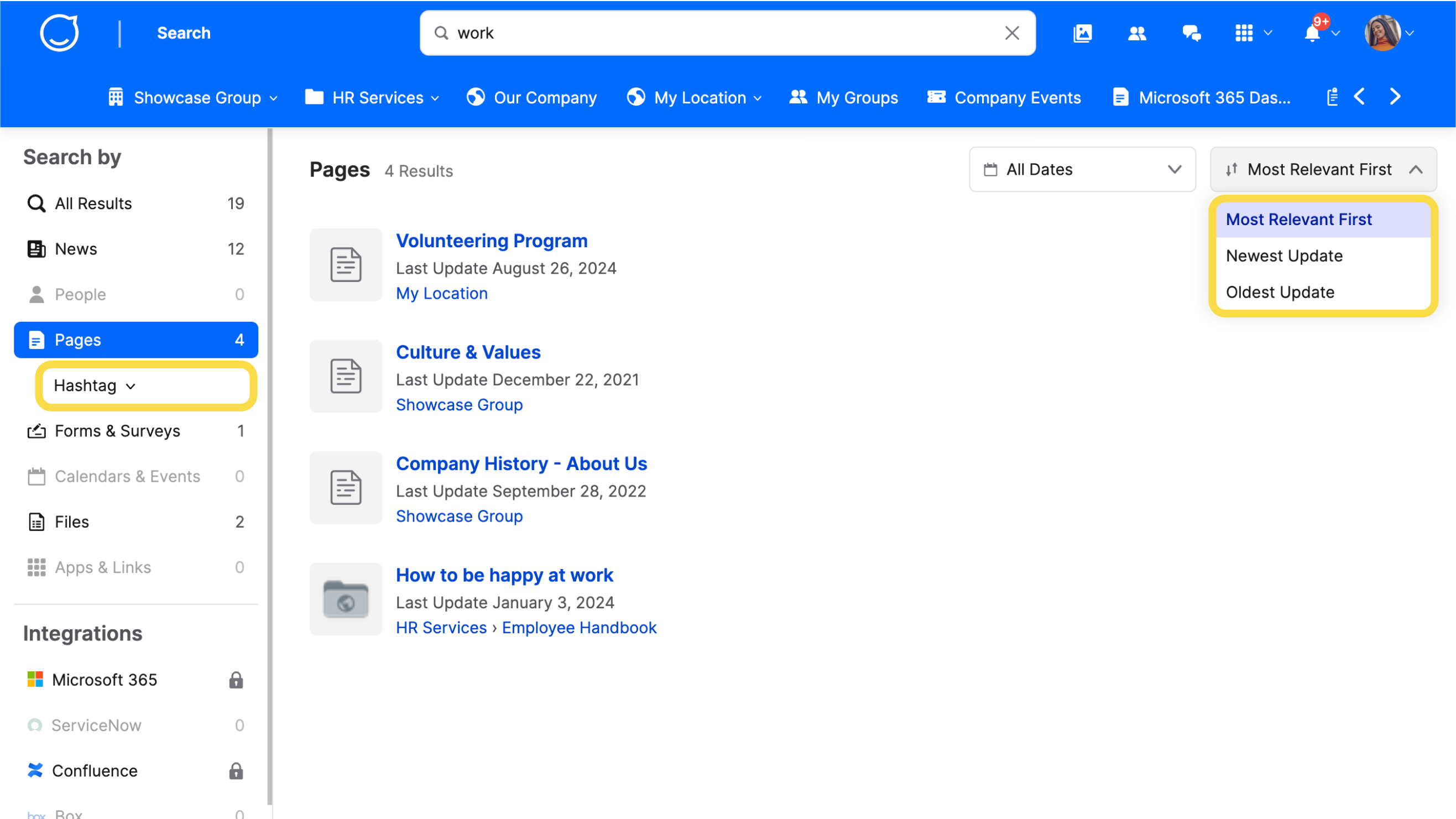Screen dimensions: 1456x819
Task: Open Our Company navigation item
Action: coord(531,97)
